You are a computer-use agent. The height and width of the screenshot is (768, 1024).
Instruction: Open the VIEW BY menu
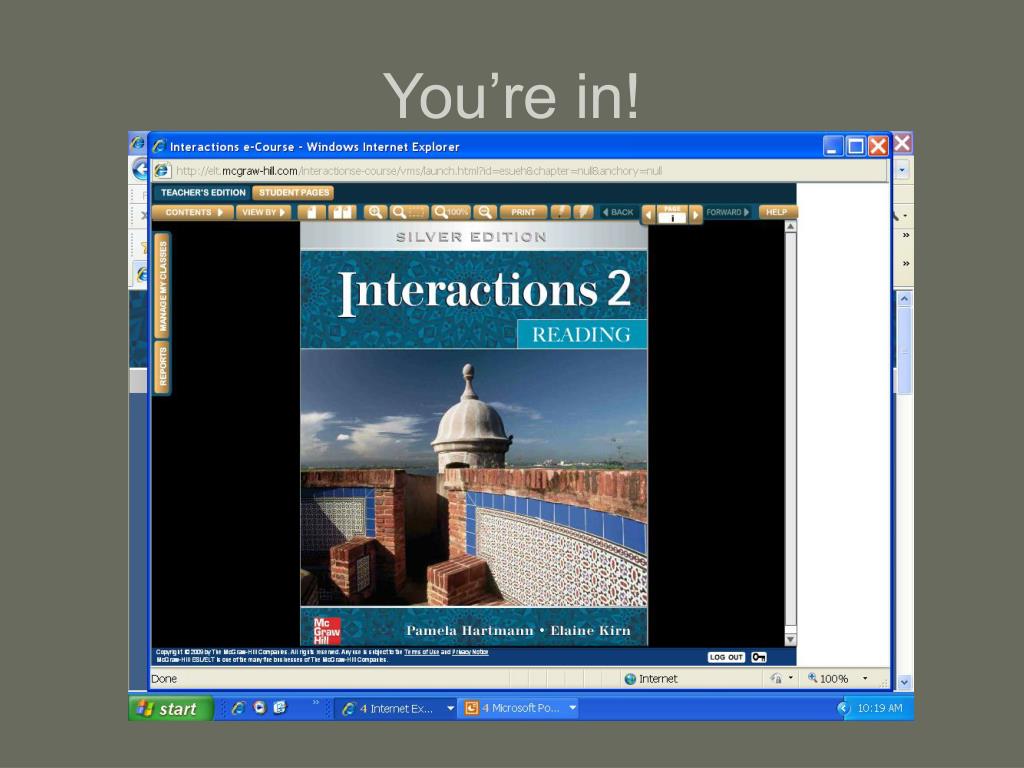tap(263, 212)
